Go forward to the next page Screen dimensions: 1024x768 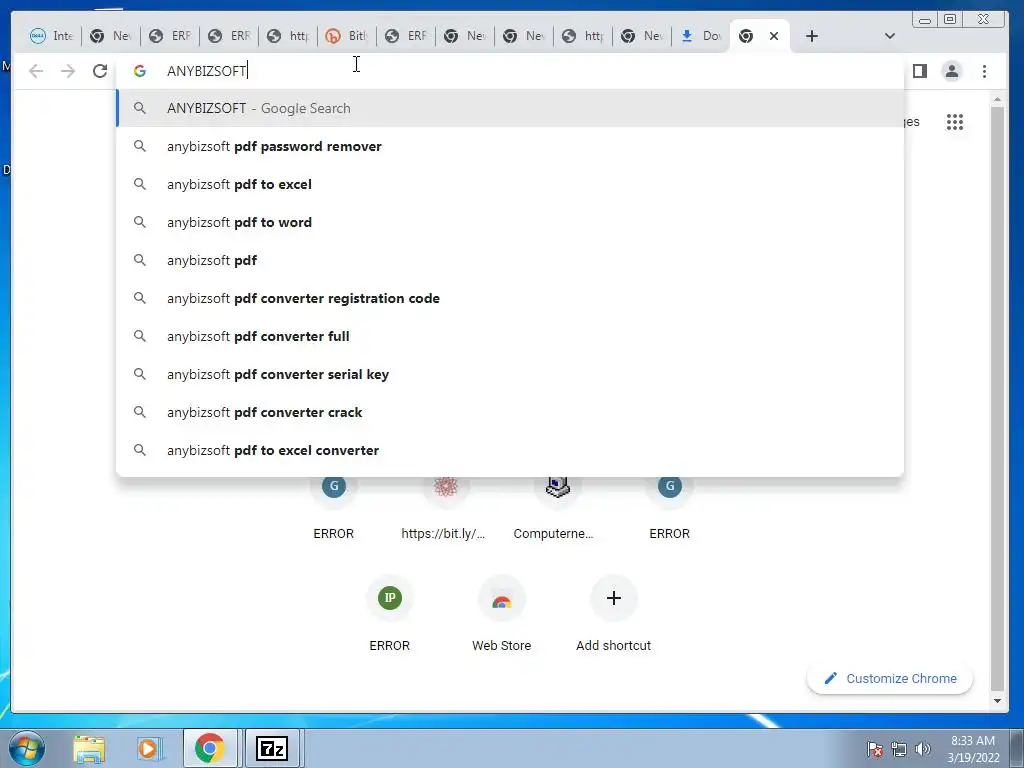(x=68, y=71)
